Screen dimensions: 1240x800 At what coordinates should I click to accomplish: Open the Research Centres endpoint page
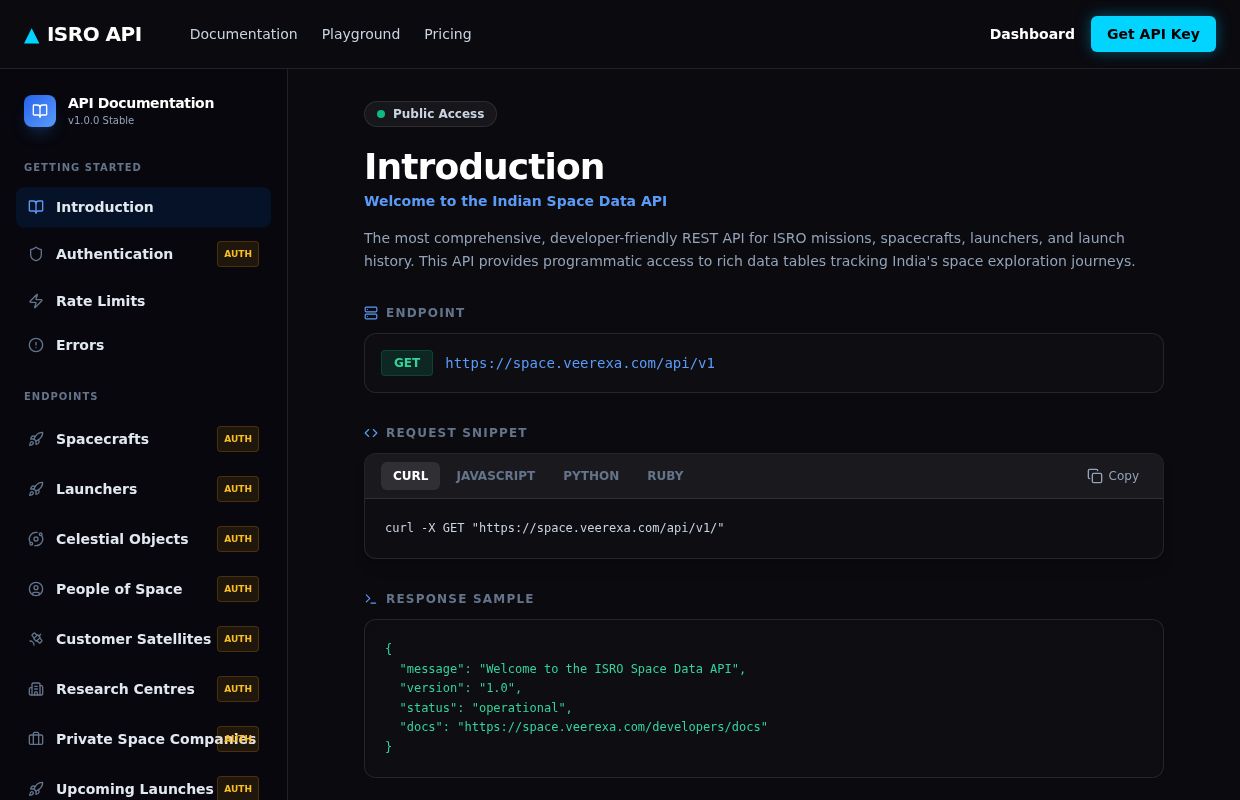coord(143,689)
